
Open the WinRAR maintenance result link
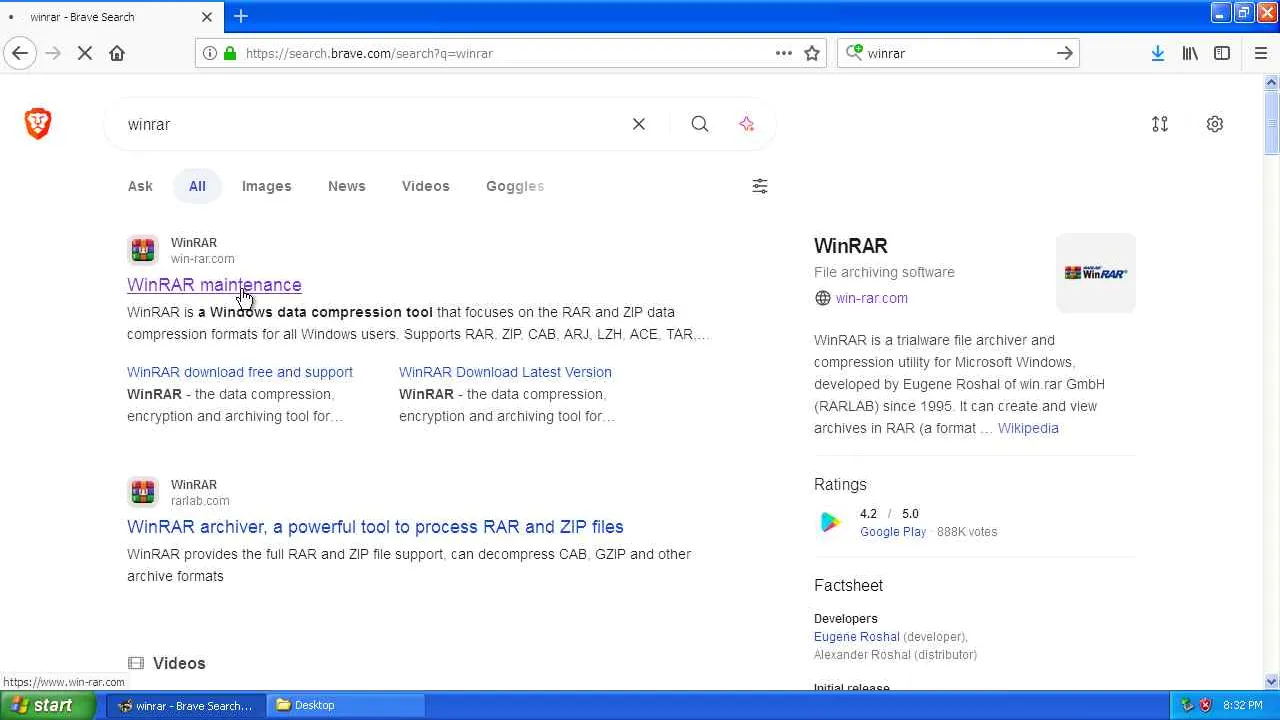click(214, 285)
